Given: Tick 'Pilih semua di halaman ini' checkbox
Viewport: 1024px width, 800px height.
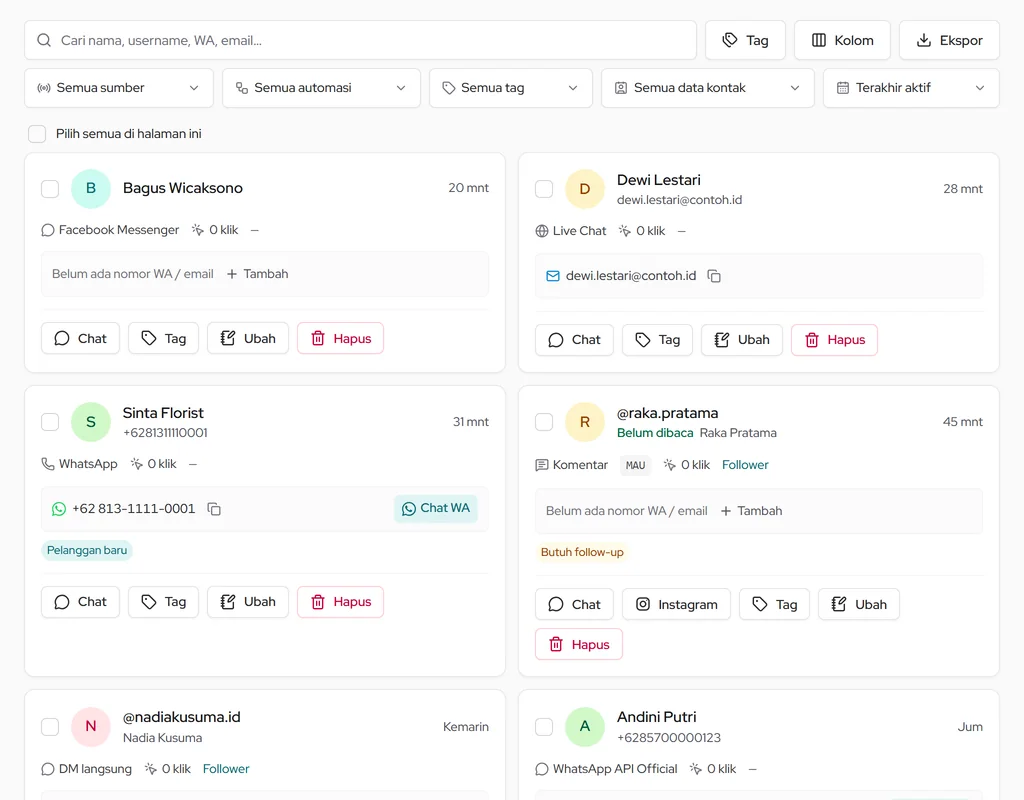Looking at the screenshot, I should click(37, 134).
